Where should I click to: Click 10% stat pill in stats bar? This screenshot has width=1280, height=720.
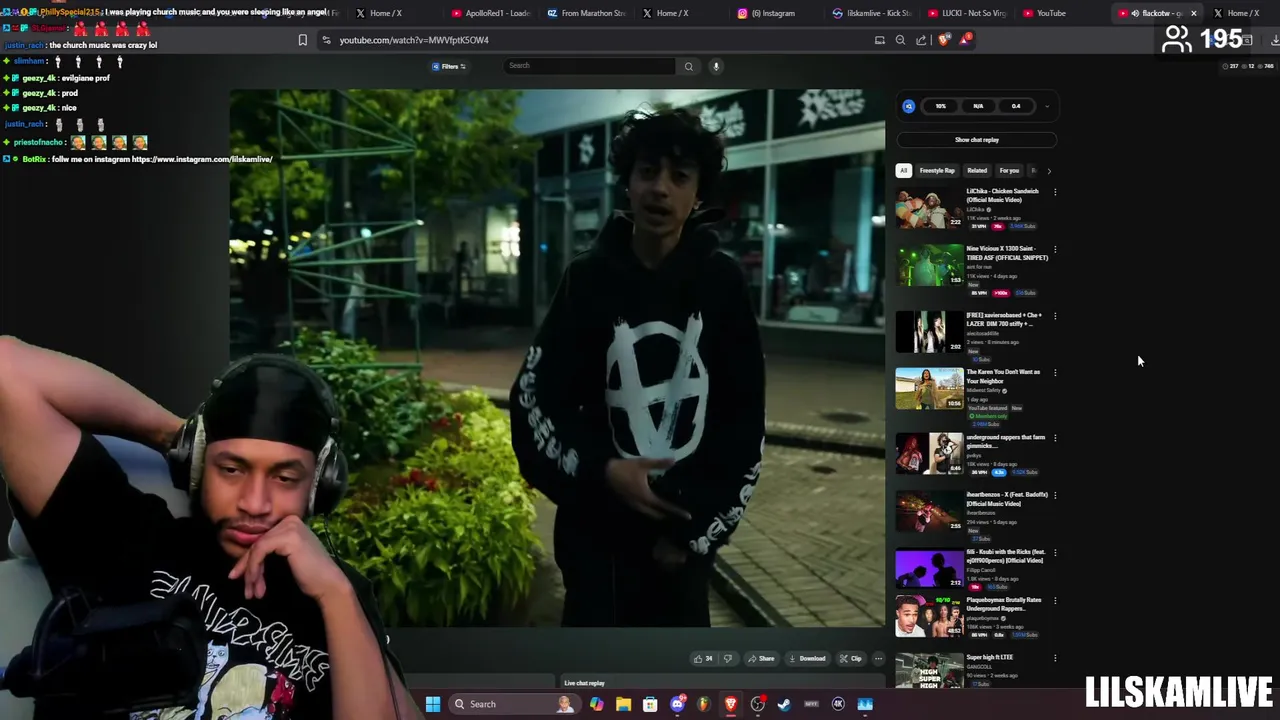tap(940, 106)
